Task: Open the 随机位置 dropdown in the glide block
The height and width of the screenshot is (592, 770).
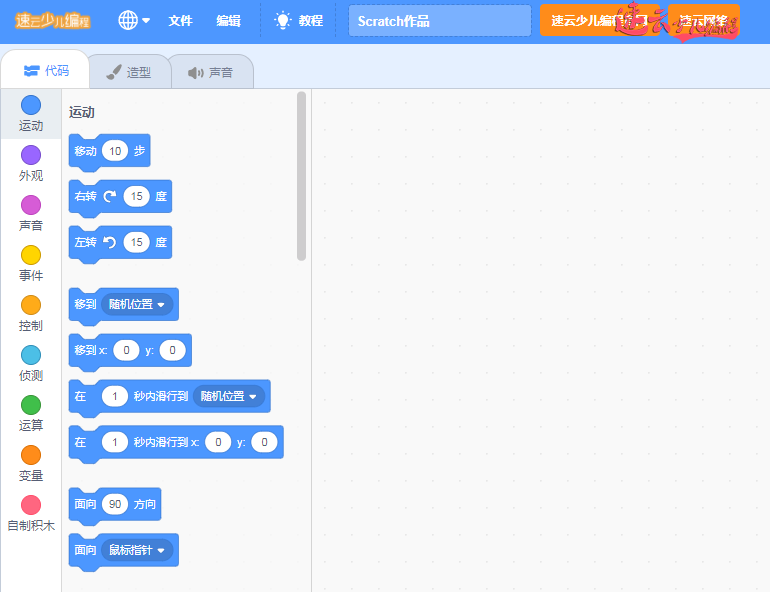Action: coord(229,396)
